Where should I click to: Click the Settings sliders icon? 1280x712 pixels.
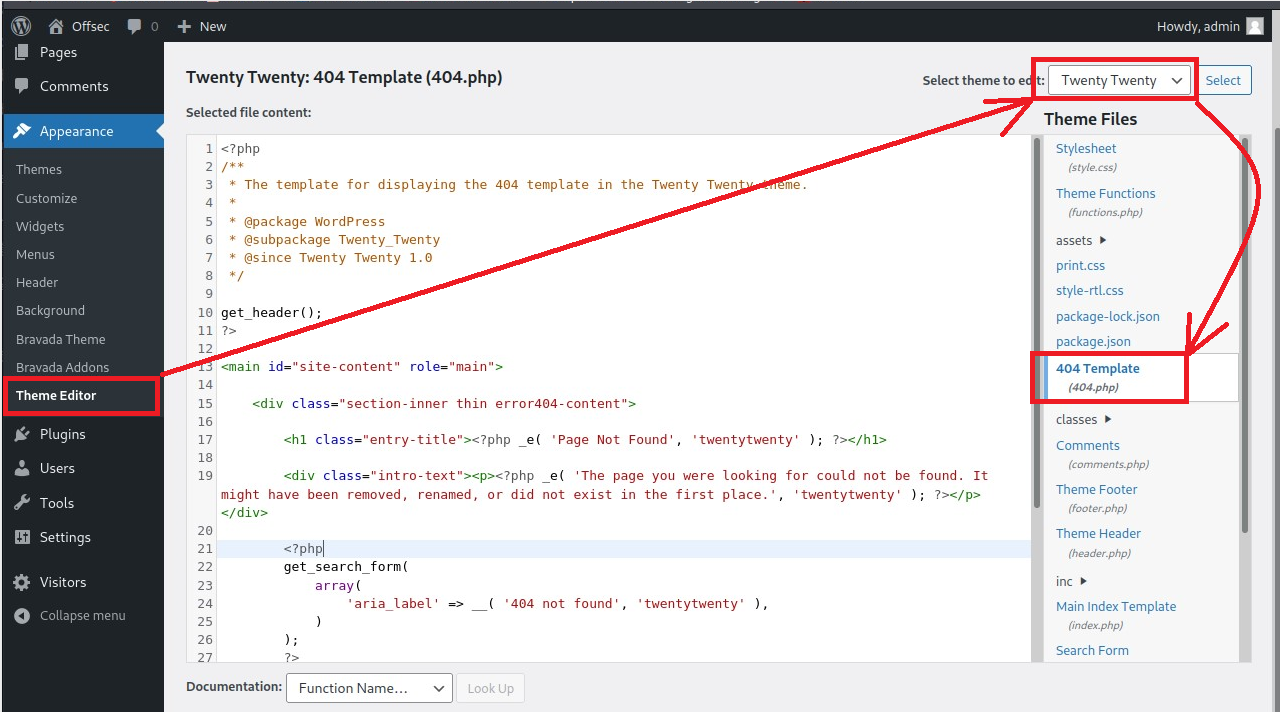click(22, 537)
